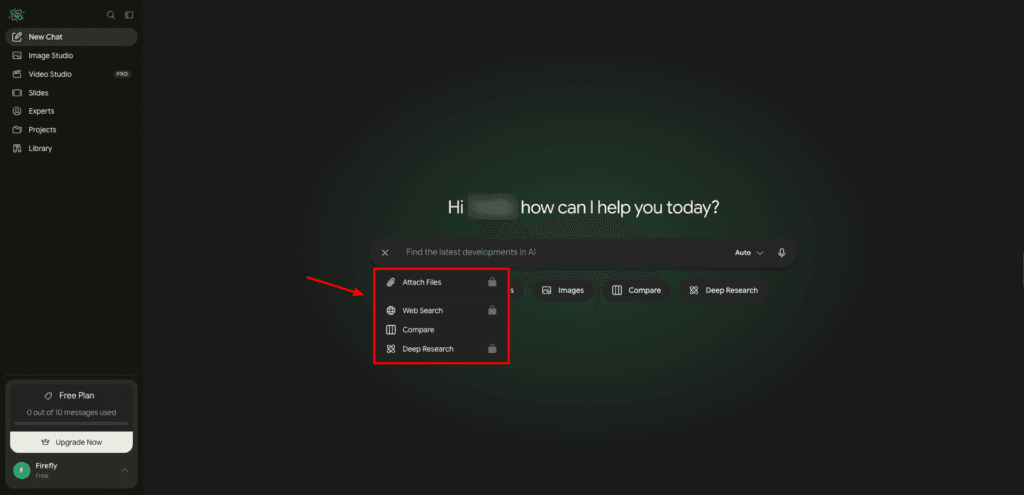1024x495 pixels.
Task: Click "0 out of 10 messages used" text
Action: (71, 413)
